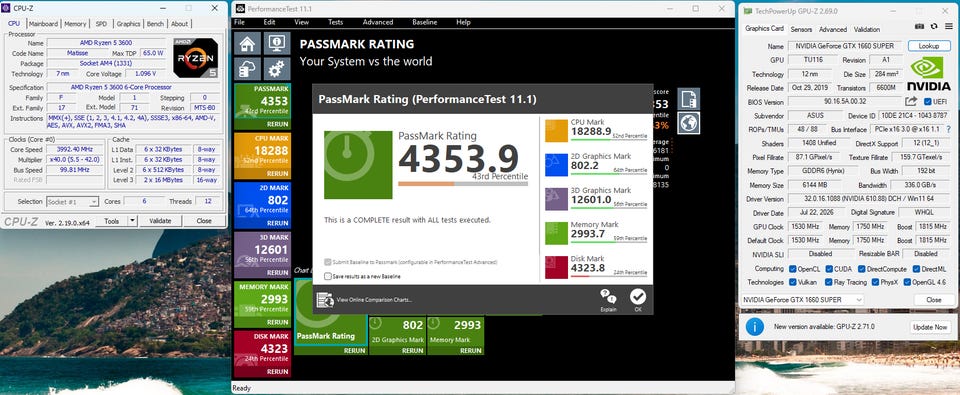Open PerformanceTest Home dashboard icon
Image resolution: width=960 pixels, height=395 pixels.
(x=247, y=44)
